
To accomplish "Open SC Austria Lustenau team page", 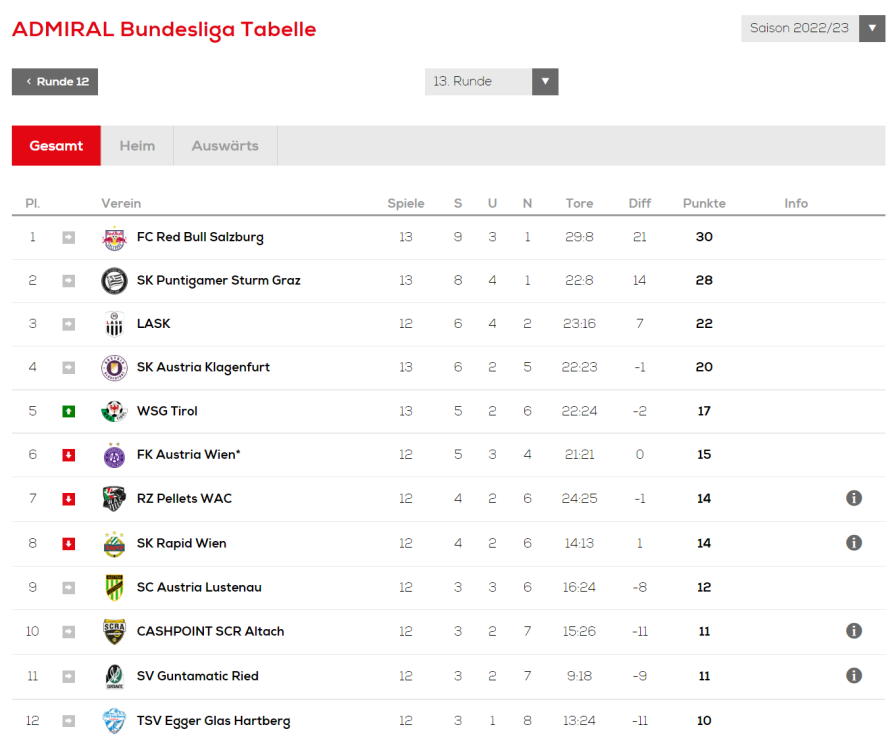I will tap(199, 587).
